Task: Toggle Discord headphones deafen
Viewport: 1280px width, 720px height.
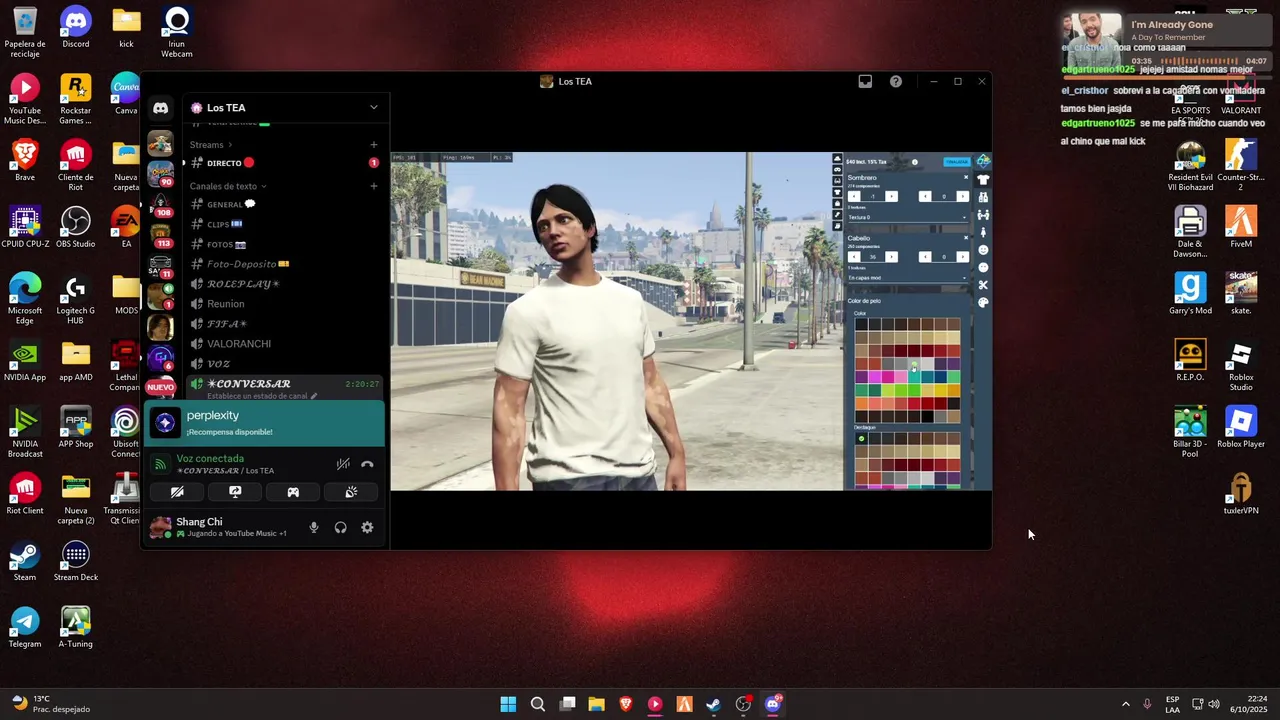Action: (x=341, y=527)
